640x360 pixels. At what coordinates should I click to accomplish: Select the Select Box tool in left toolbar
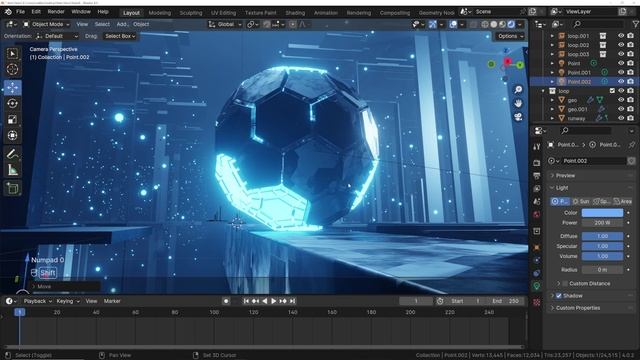coord(12,54)
